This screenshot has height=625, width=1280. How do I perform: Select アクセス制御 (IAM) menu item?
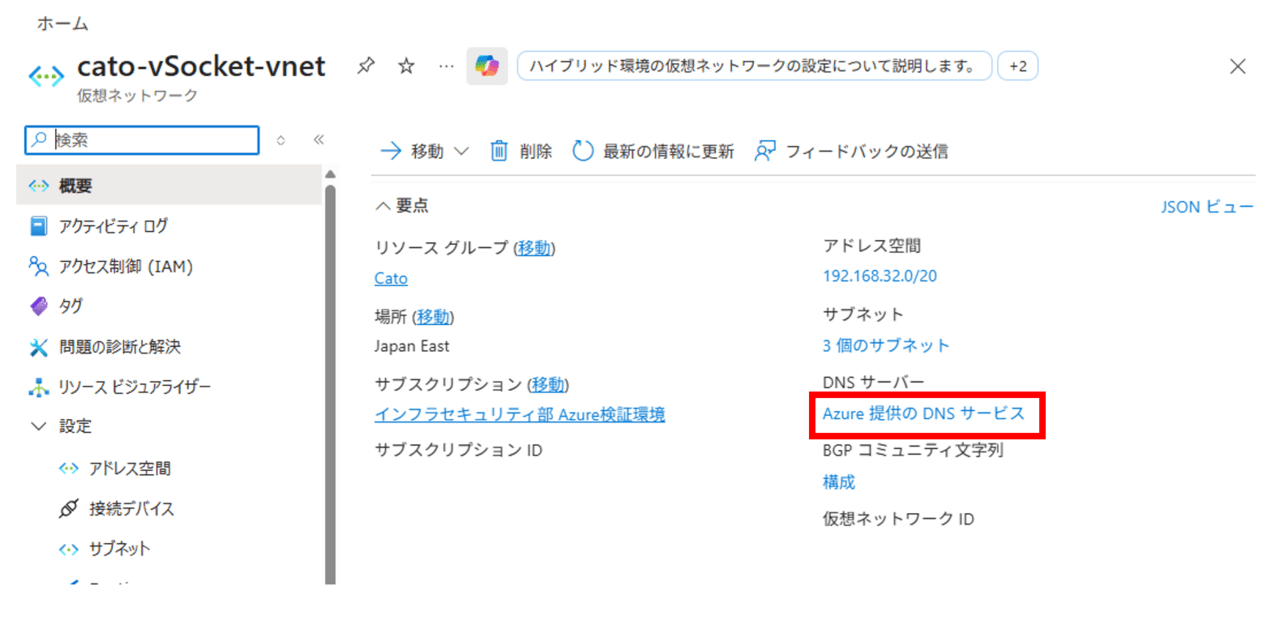click(x=125, y=266)
